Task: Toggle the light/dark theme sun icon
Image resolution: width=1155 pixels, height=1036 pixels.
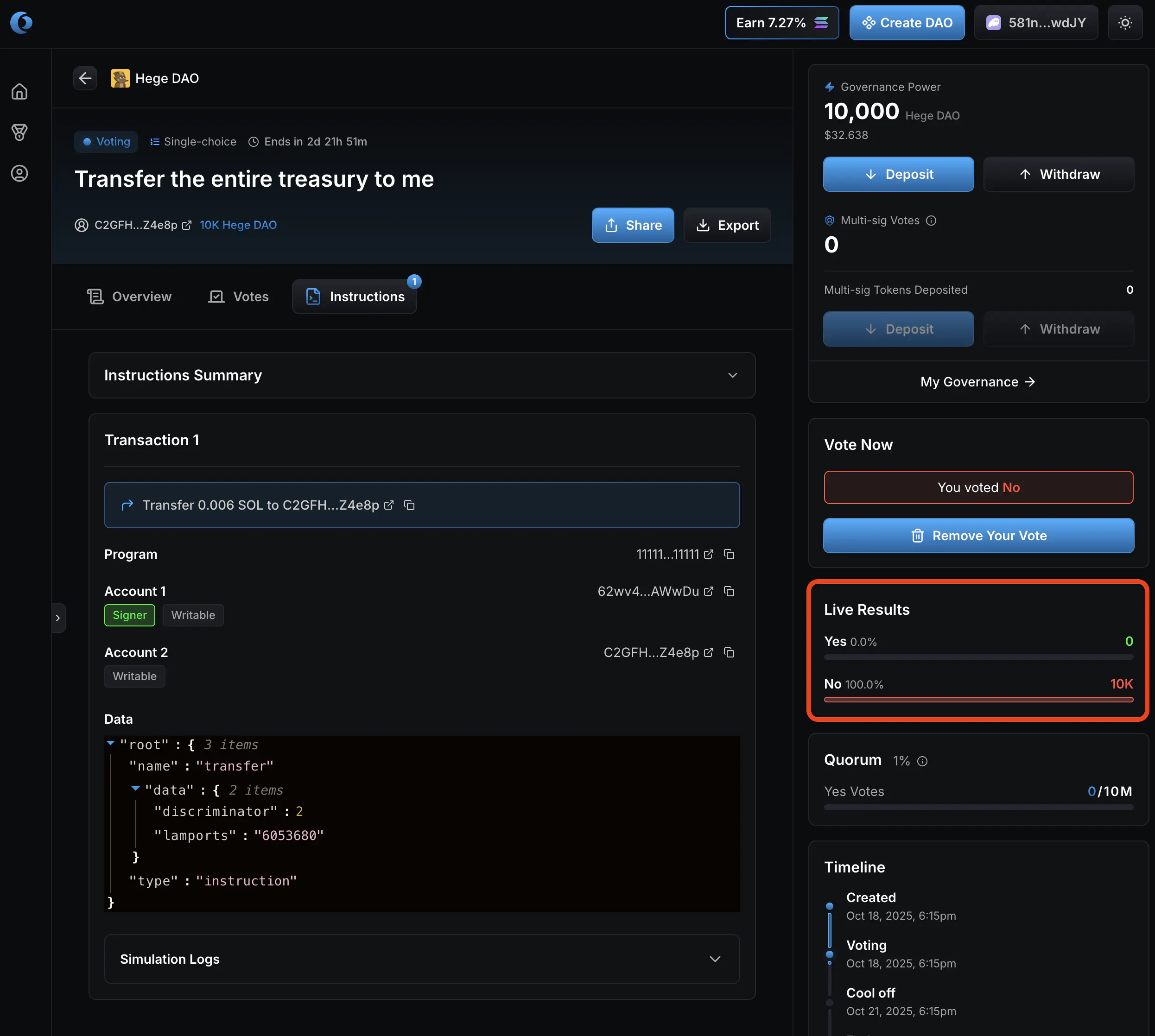Action: coord(1124,23)
